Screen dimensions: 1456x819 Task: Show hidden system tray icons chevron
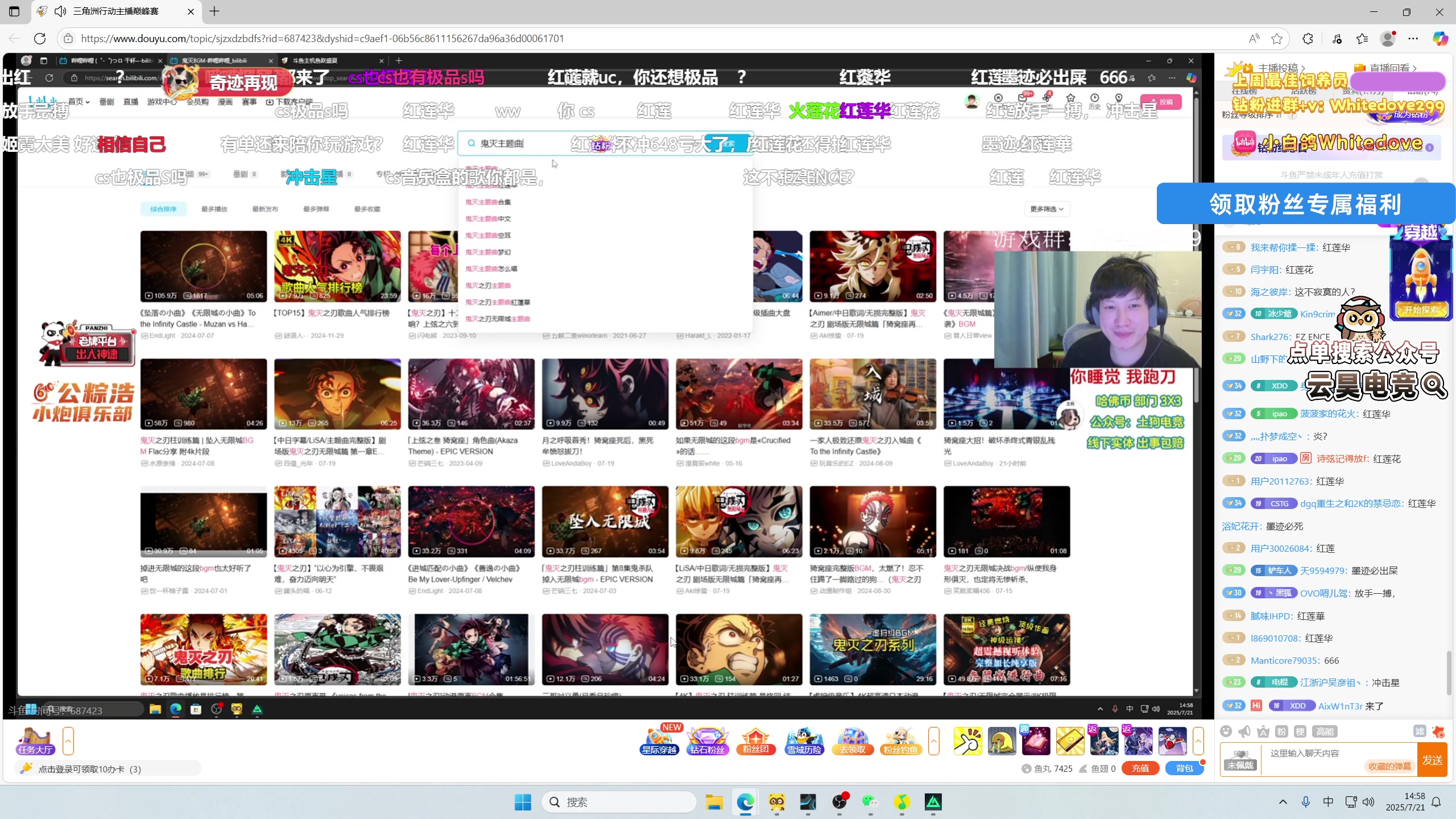(1283, 802)
